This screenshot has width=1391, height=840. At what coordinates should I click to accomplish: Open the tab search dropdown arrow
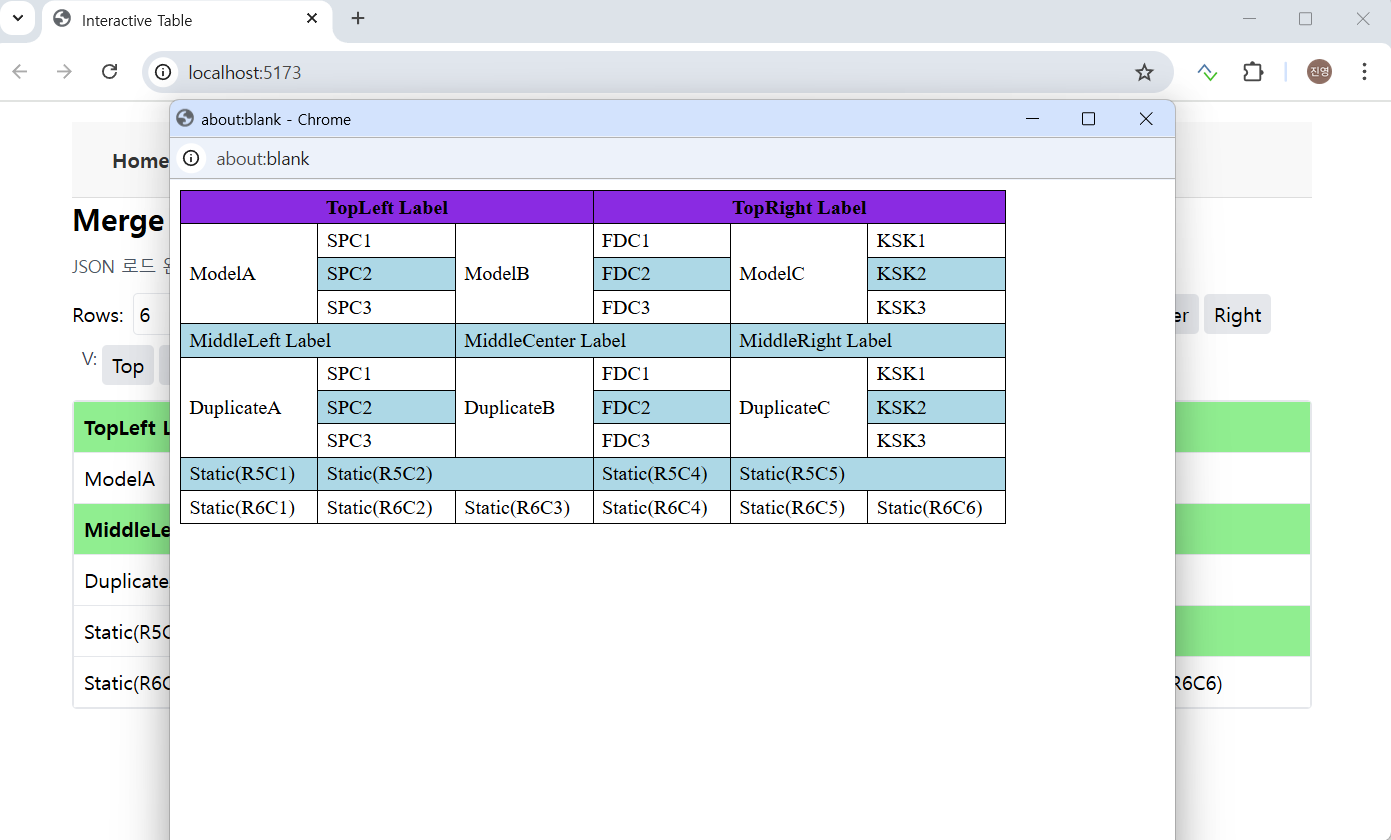pos(18,19)
